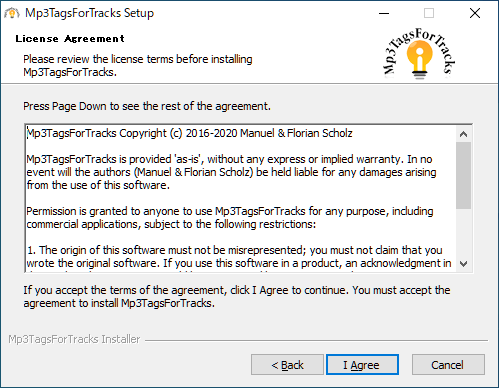Viewport: 499px width, 388px height.
Task: Click the I Agree button
Action: (x=362, y=365)
